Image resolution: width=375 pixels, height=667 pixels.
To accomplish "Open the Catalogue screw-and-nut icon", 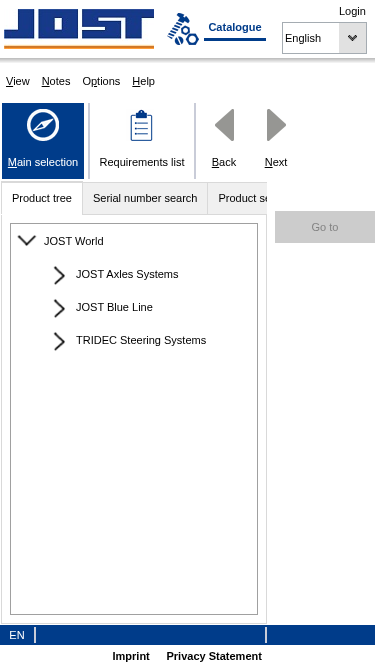I will click(x=183, y=29).
